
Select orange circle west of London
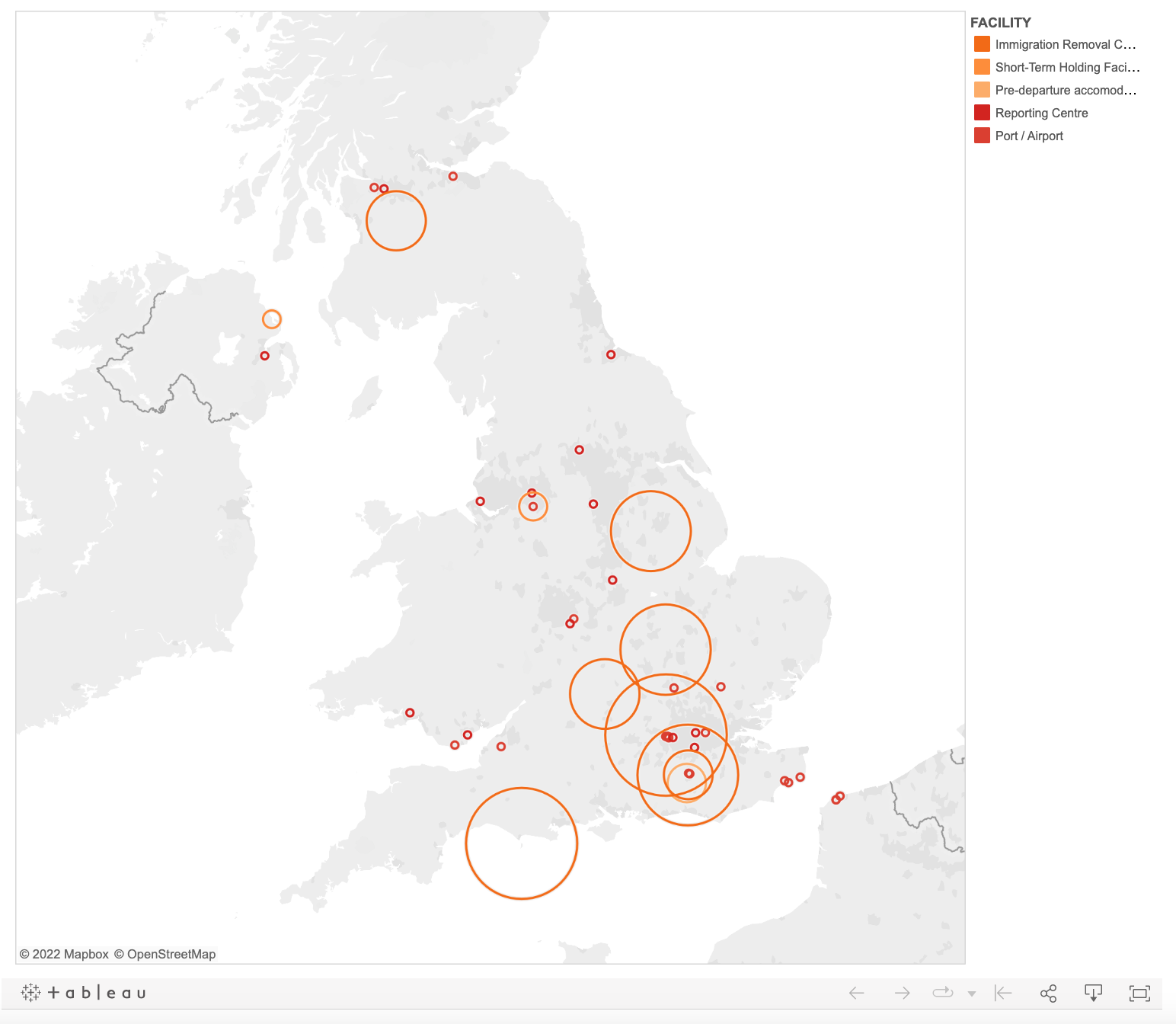[605, 694]
